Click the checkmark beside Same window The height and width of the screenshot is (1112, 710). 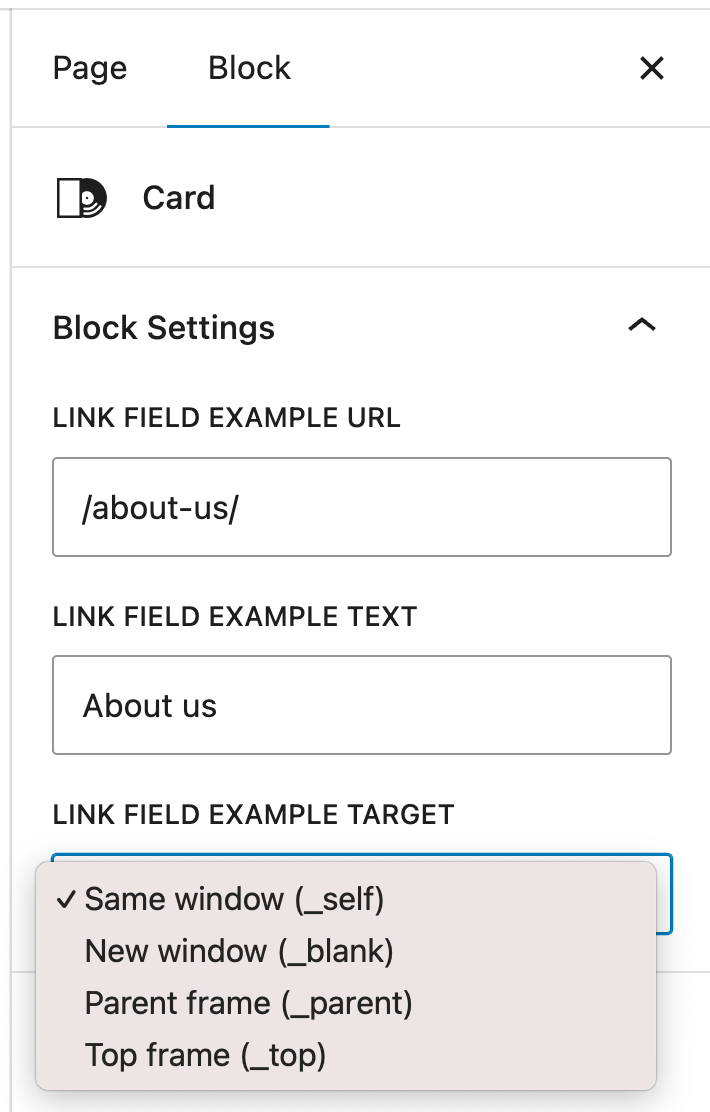coord(66,899)
